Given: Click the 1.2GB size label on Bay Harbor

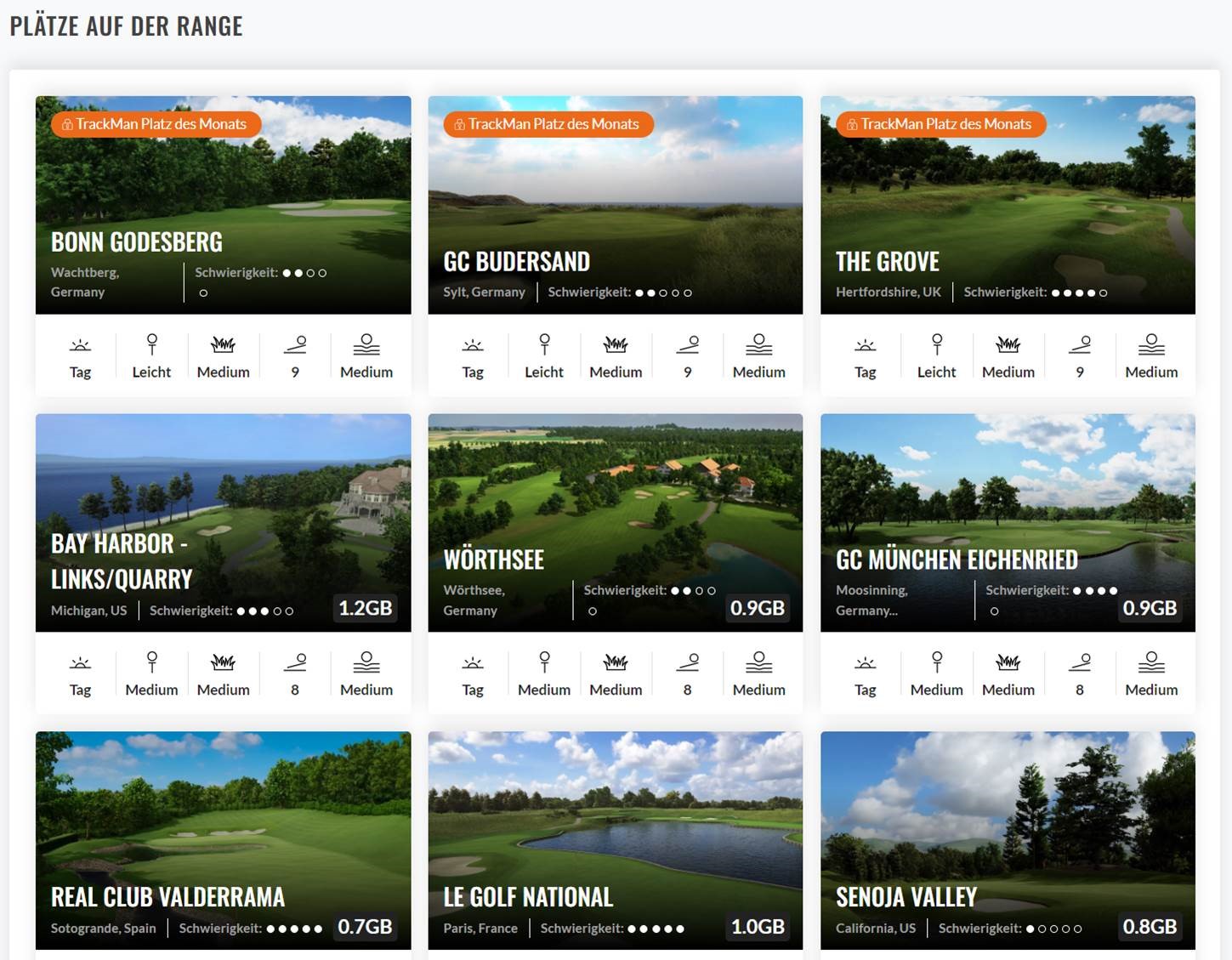Looking at the screenshot, I should pyautogui.click(x=366, y=608).
